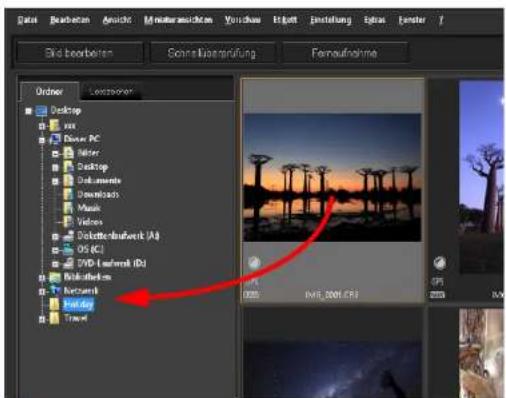Viewport: 506px width, 398px height.
Task: Open the Extras menu
Action: (x=375, y=20)
